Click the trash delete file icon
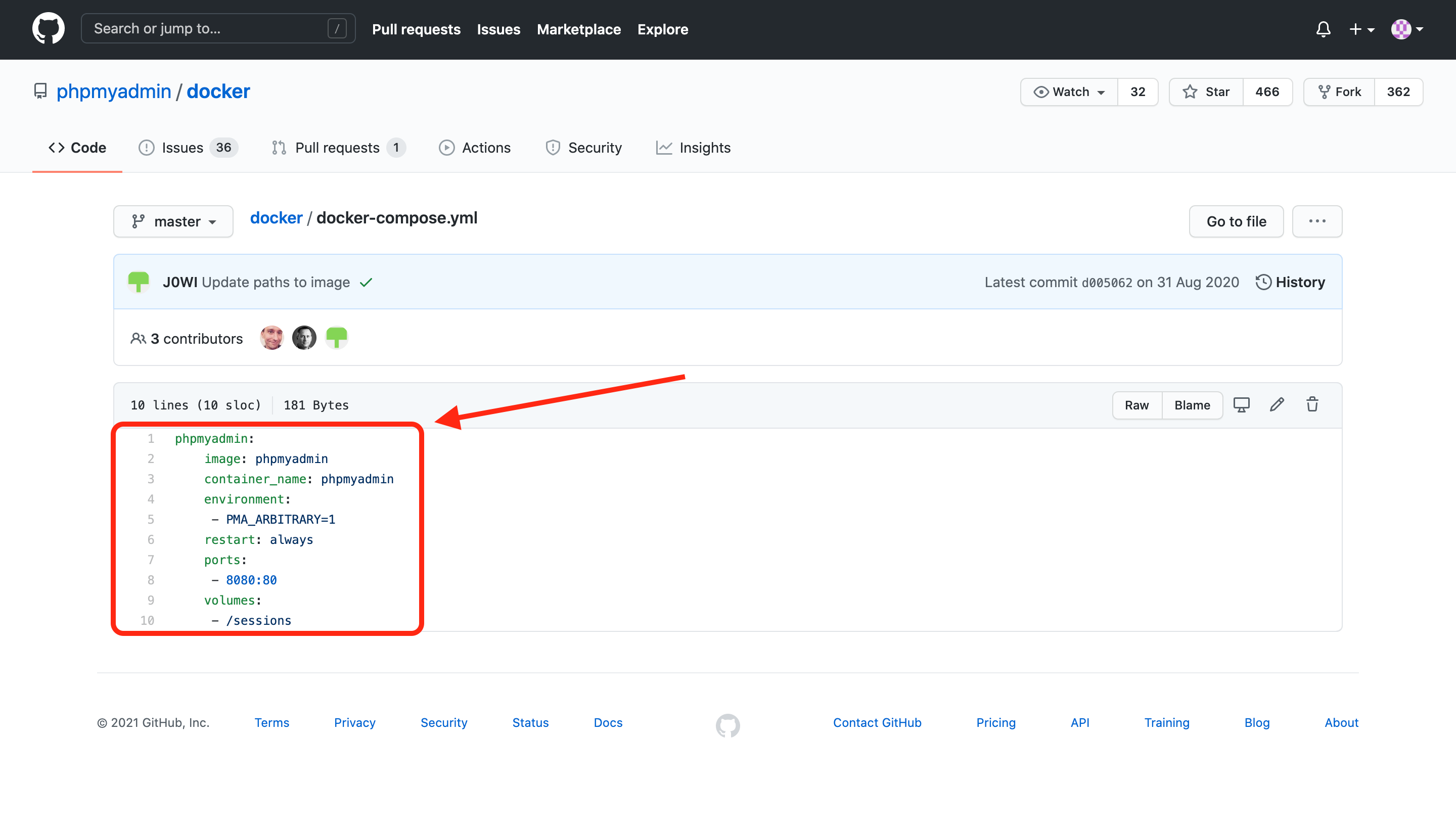This screenshot has height=827, width=1456. (1312, 405)
